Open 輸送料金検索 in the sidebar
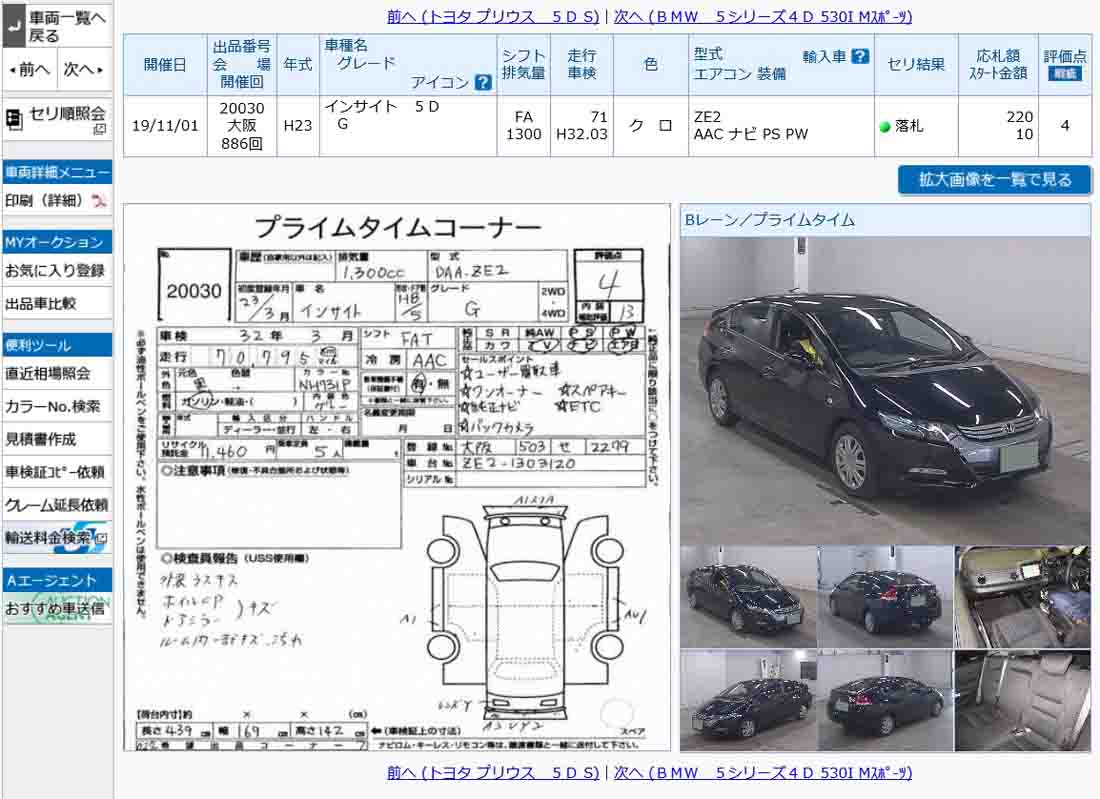The height and width of the screenshot is (799, 1100). pos(58,538)
